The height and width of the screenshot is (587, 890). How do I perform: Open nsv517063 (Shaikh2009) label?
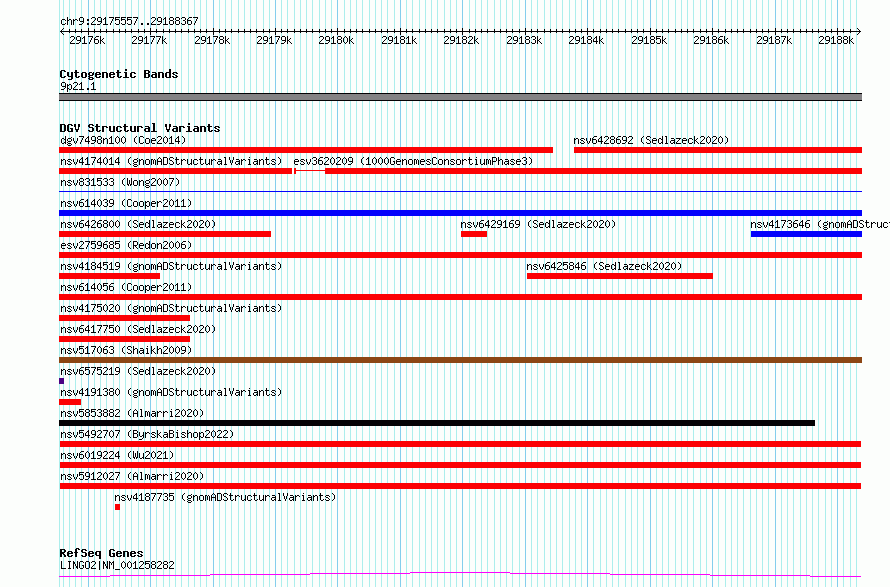[x=126, y=350]
